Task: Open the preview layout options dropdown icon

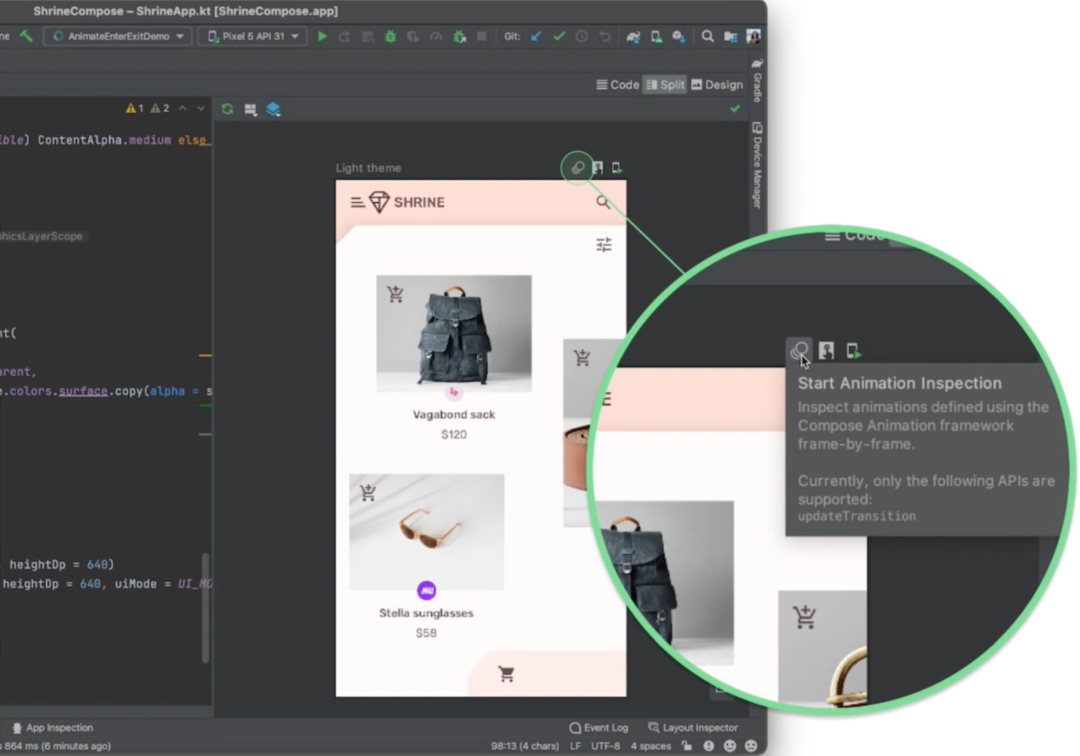Action: [251, 109]
